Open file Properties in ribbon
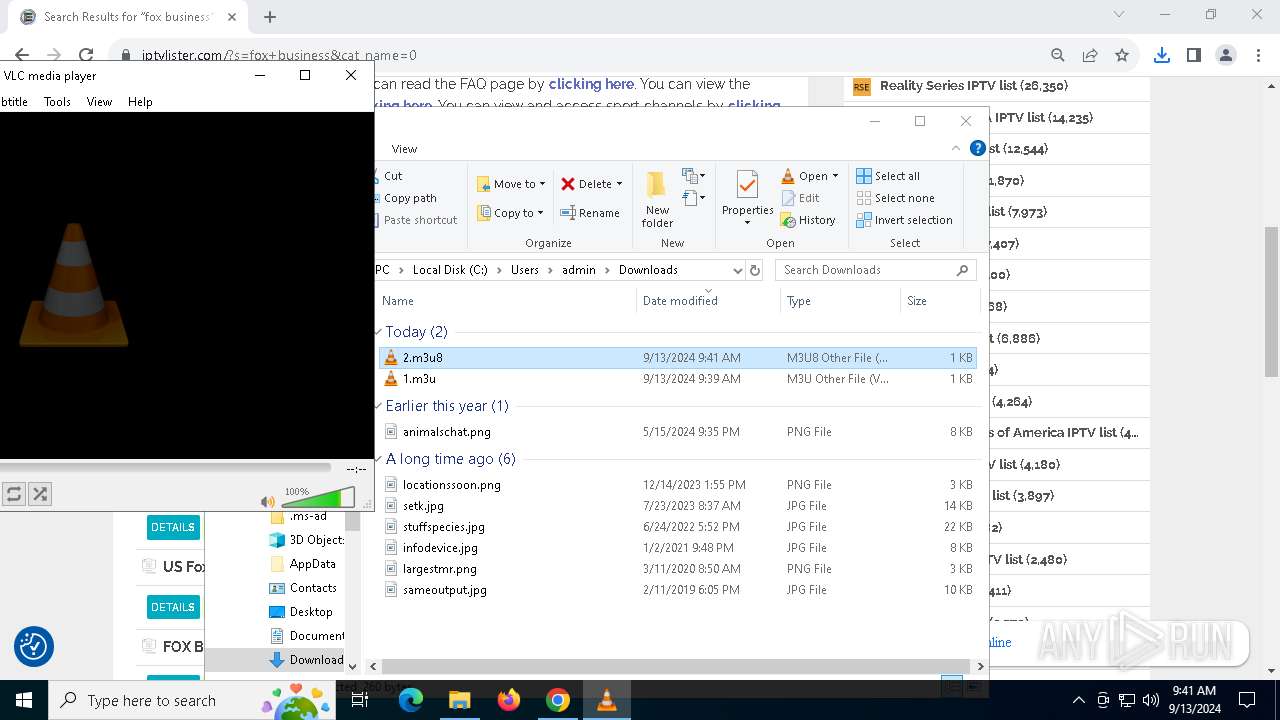The width and height of the screenshot is (1280, 720). click(x=747, y=199)
